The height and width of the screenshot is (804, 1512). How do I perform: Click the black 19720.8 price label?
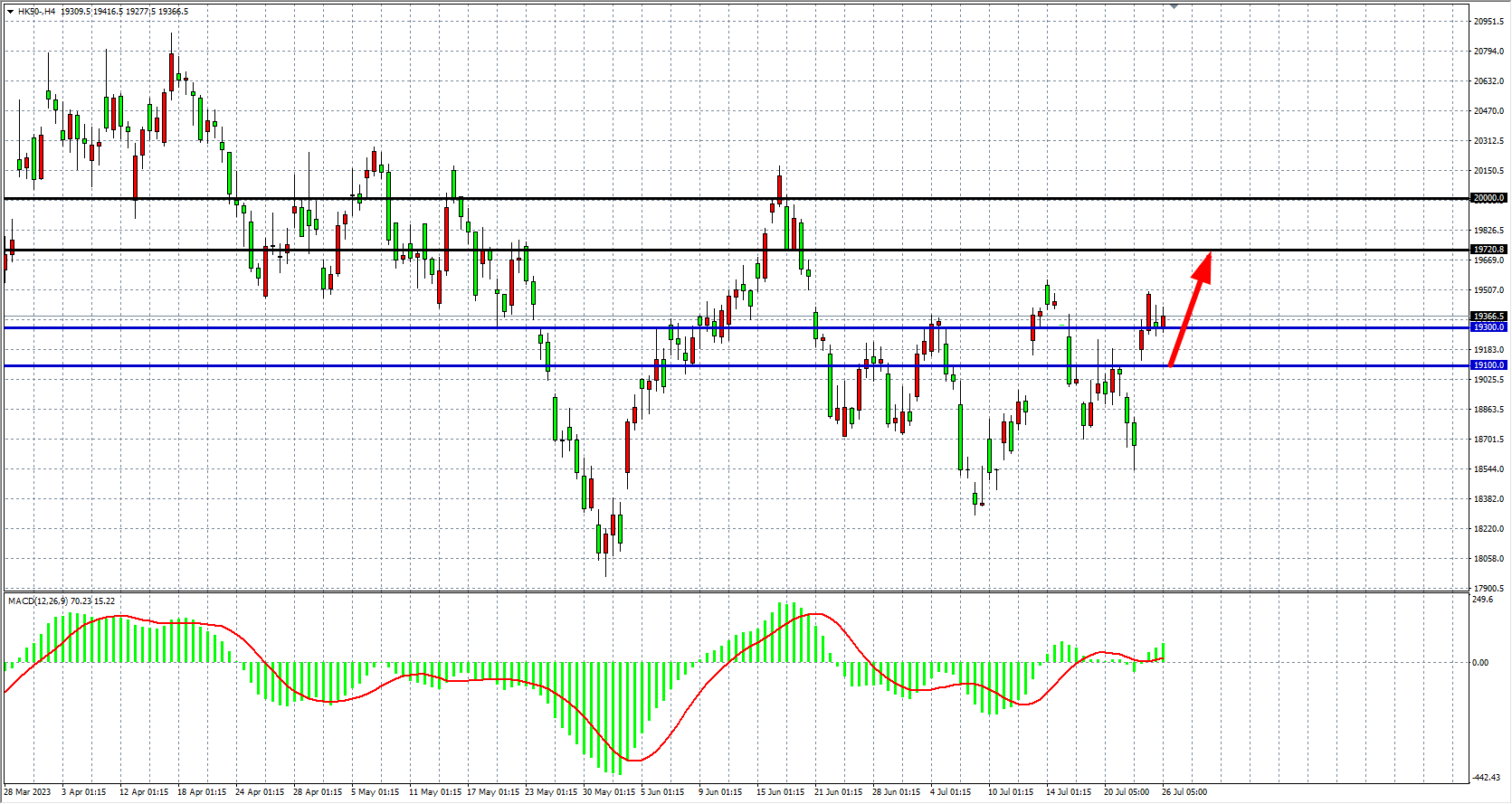pos(1488,250)
